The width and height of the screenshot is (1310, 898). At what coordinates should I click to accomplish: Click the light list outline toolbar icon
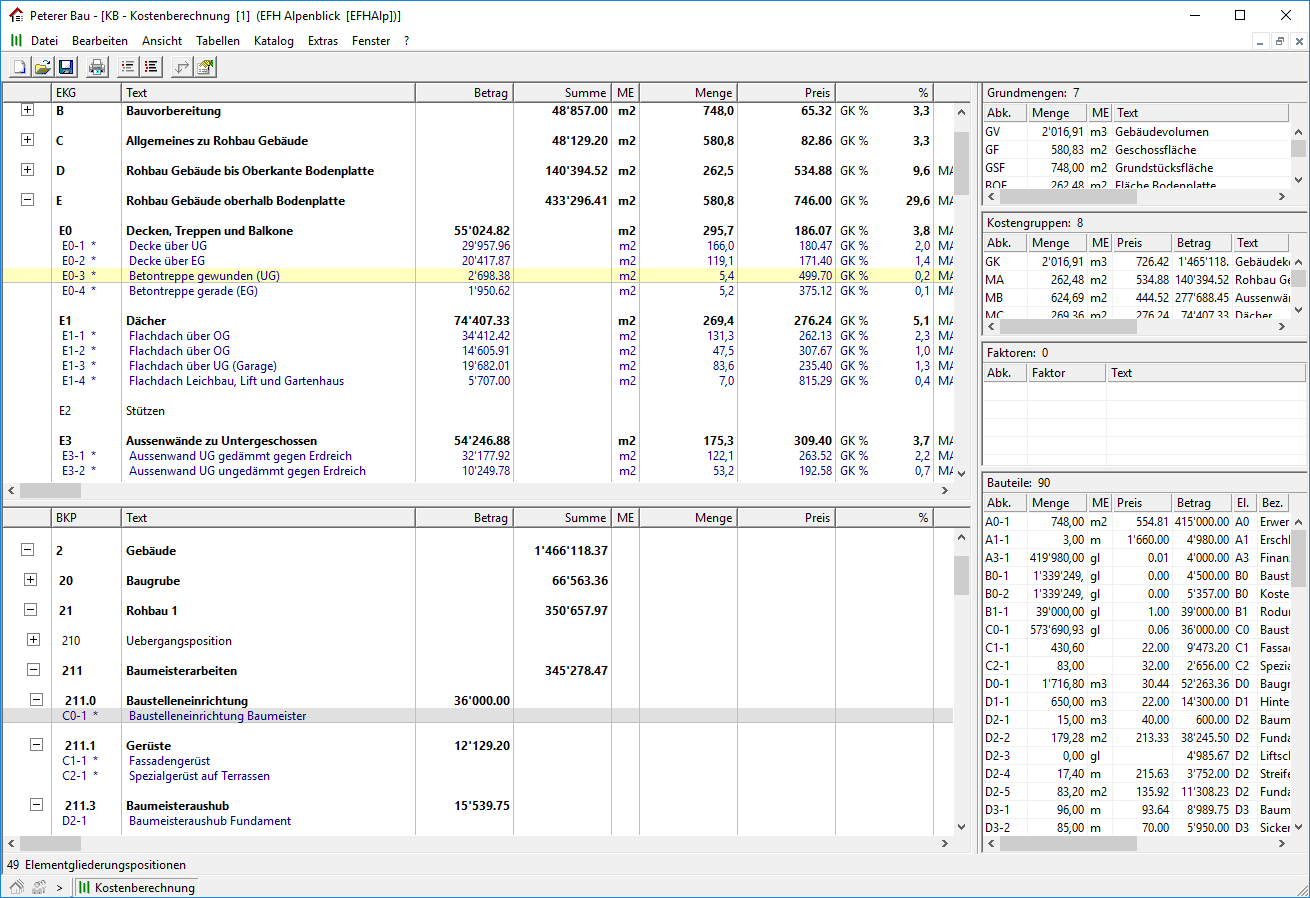(128, 67)
